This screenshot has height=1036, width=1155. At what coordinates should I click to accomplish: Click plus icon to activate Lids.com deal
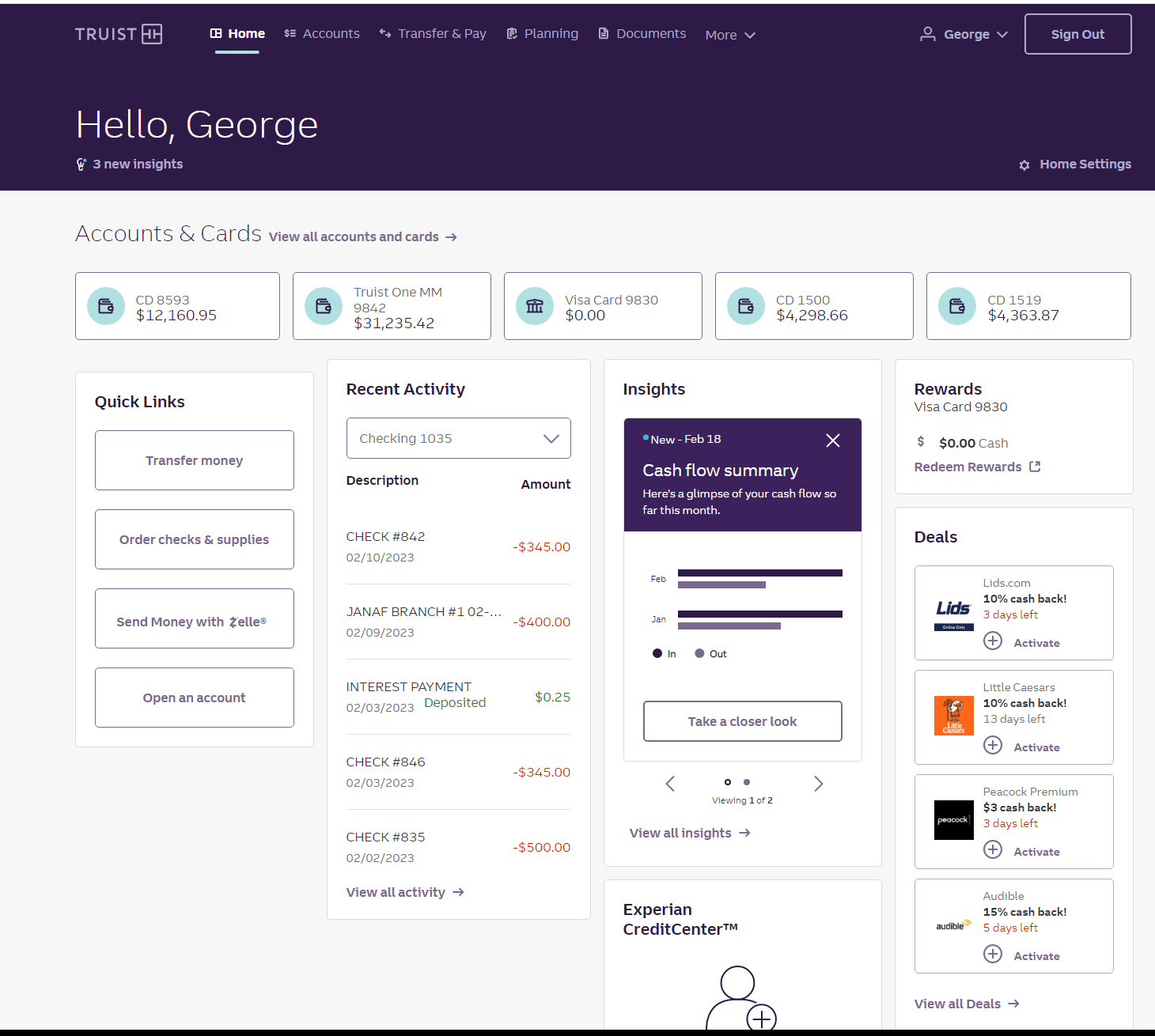(993, 641)
